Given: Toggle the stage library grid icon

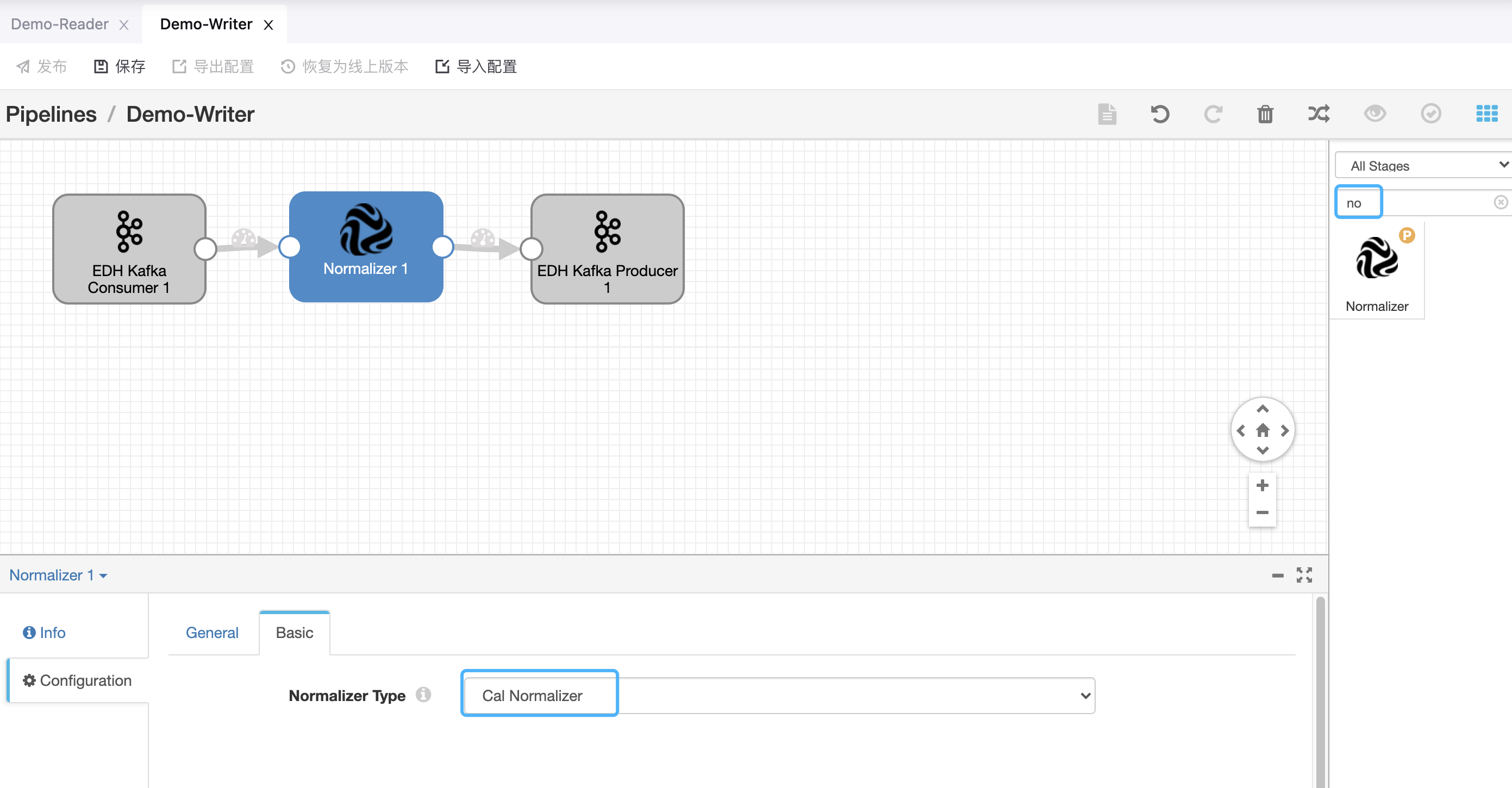Looking at the screenshot, I should click(x=1486, y=114).
